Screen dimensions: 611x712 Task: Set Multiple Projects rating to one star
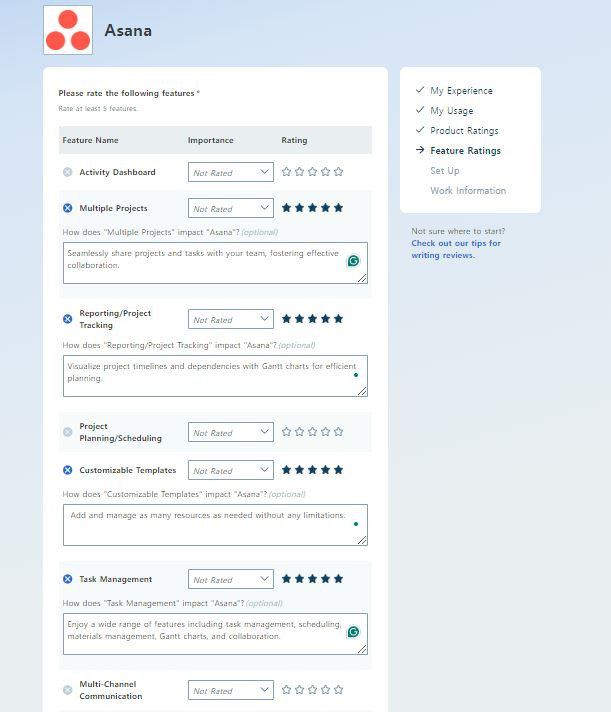click(x=286, y=208)
